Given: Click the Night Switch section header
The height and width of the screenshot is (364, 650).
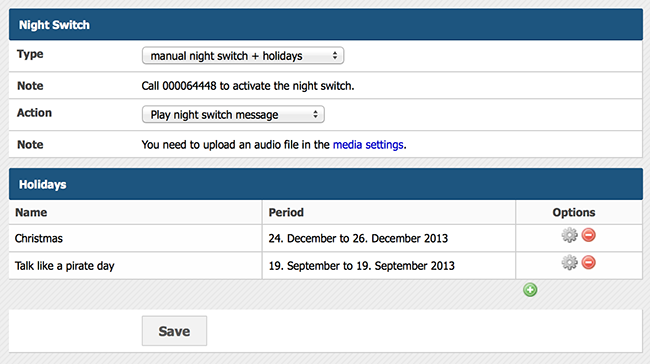Looking at the screenshot, I should tap(326, 25).
